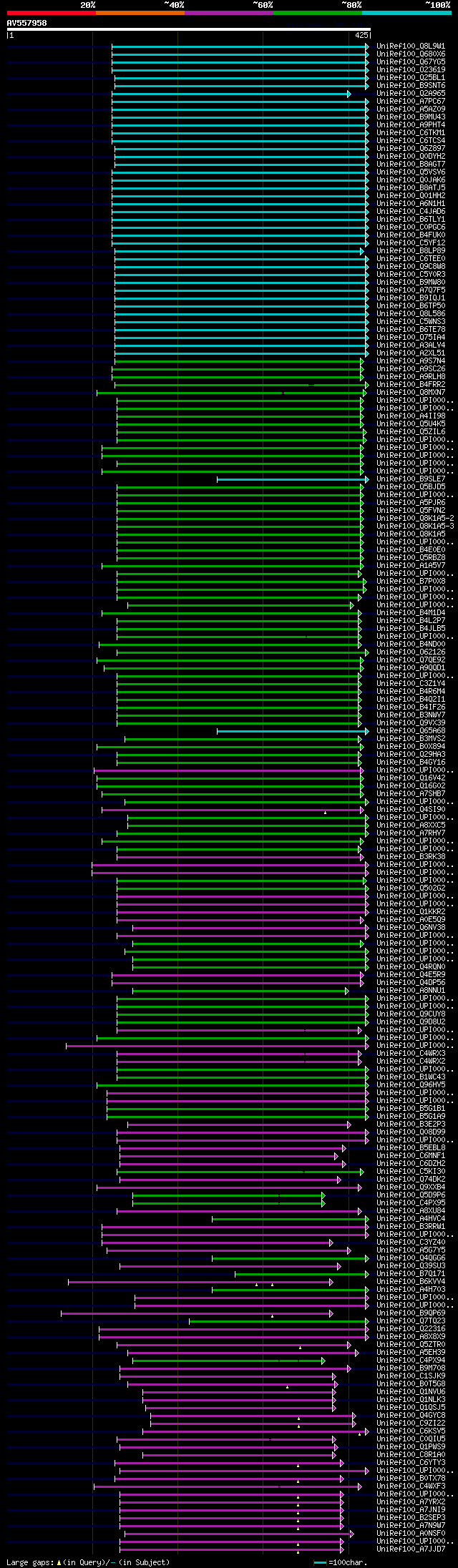The image size is (458, 1568).
Task: Click the UniRef100_Q8L586 label
Action: click(411, 314)
